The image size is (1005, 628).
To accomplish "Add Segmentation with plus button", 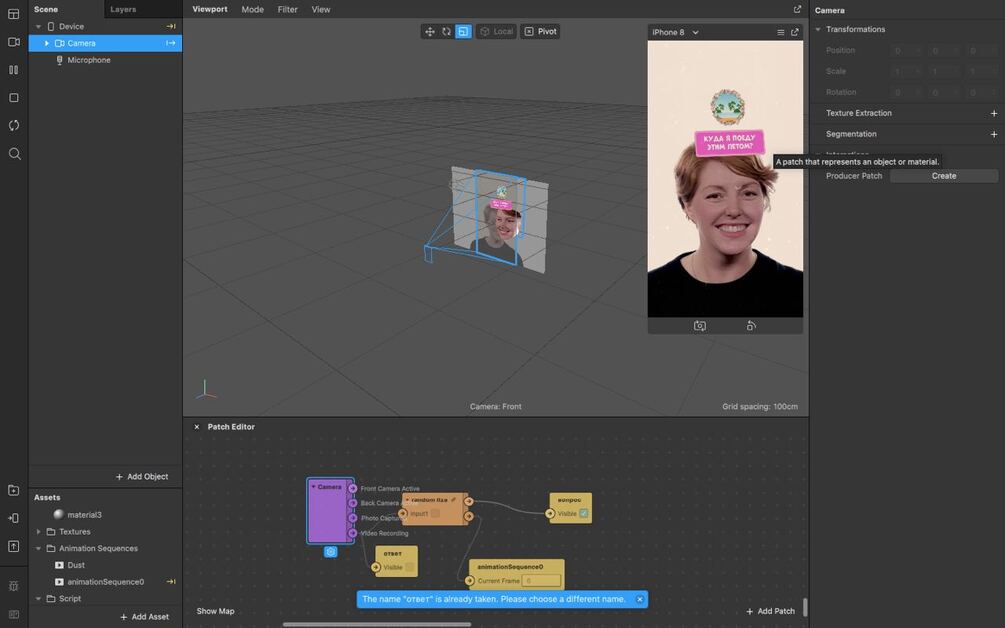I will click(993, 135).
